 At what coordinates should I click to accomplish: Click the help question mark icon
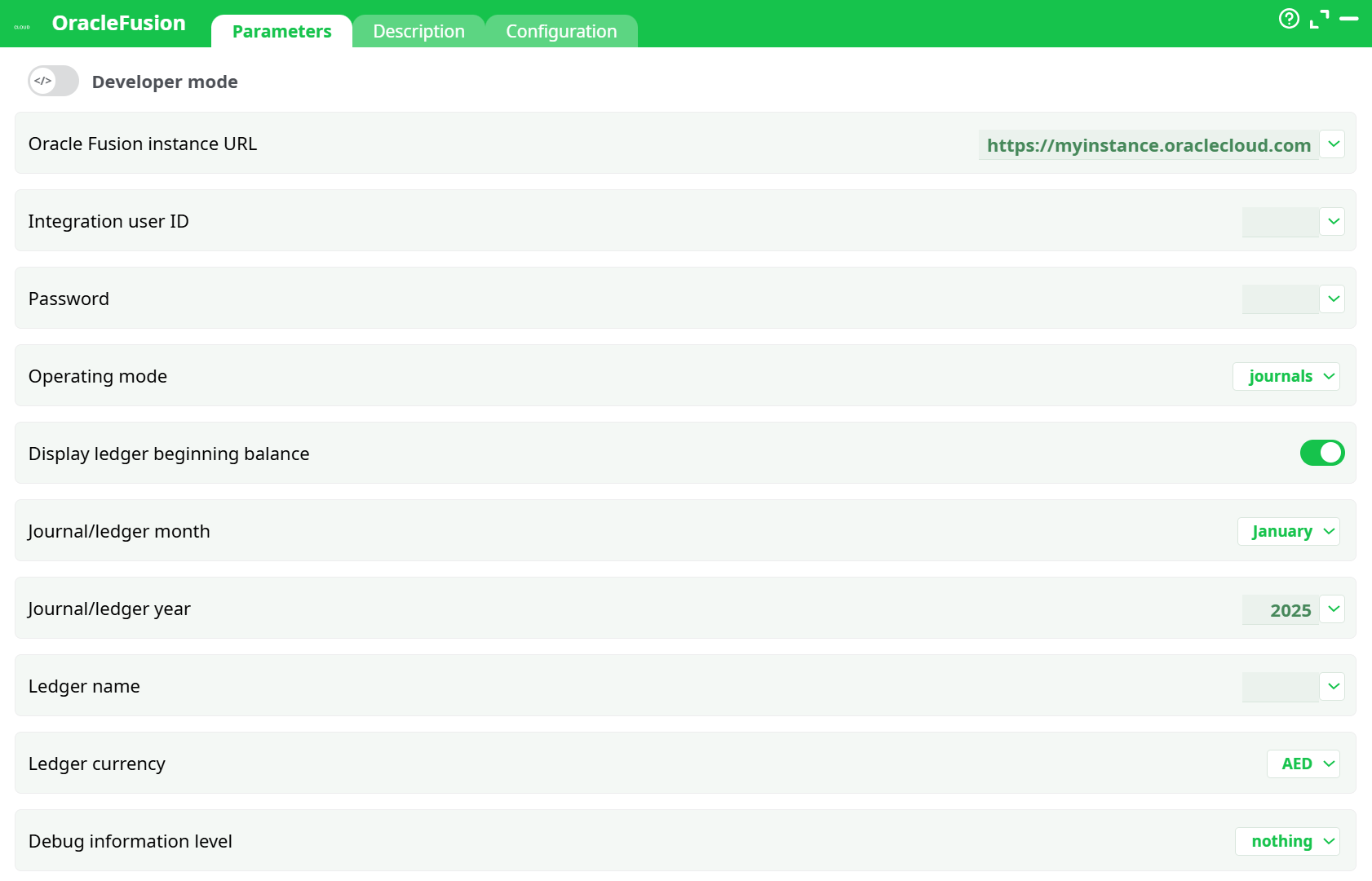point(1289,19)
